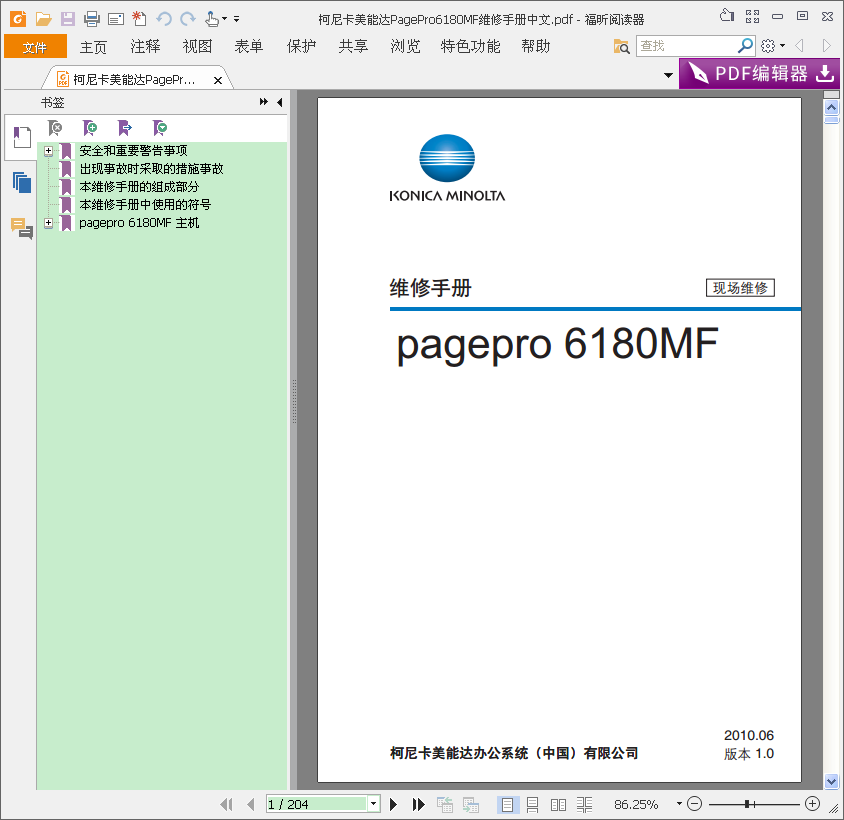Switch to the 保护 ribbon tab

click(x=301, y=47)
